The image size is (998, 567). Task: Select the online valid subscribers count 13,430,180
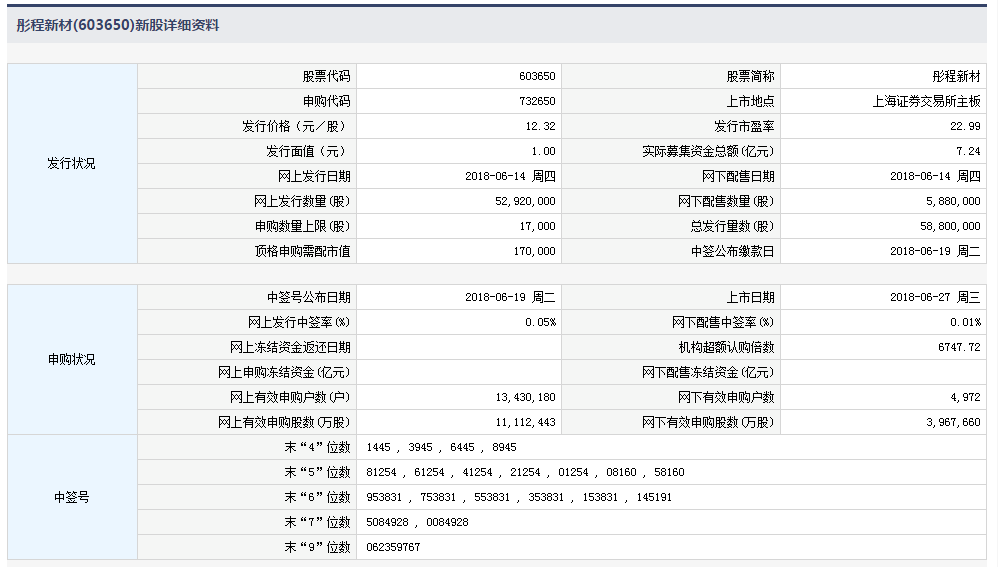pyautogui.click(x=524, y=398)
